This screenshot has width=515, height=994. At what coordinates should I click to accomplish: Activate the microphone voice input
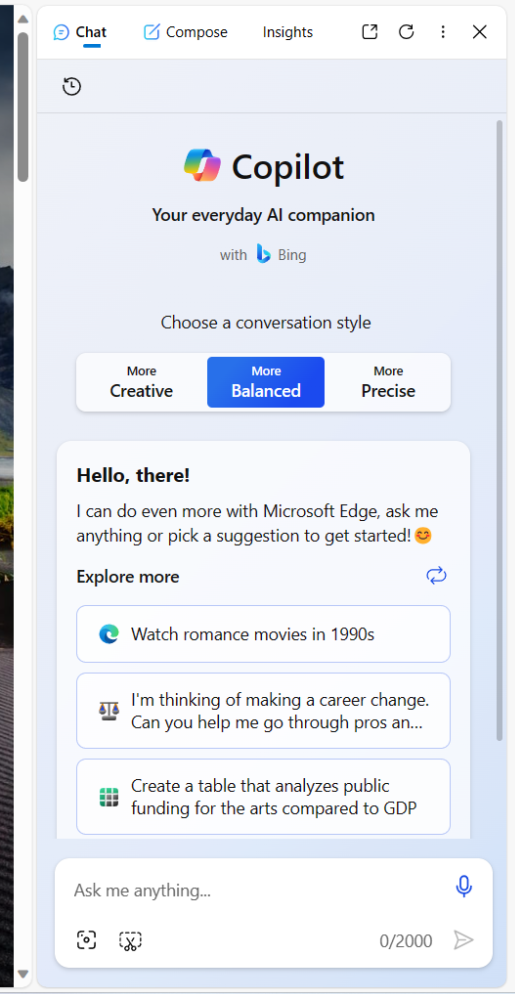point(464,886)
